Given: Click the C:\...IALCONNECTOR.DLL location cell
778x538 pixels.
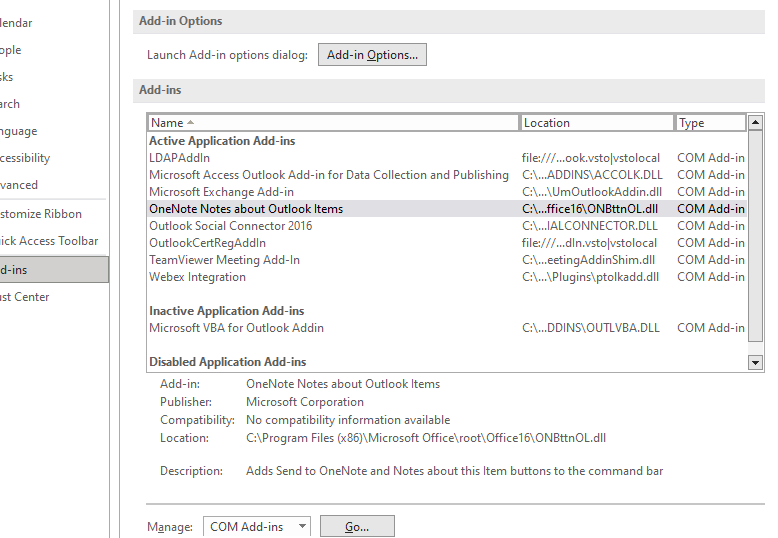Looking at the screenshot, I should (x=590, y=226).
